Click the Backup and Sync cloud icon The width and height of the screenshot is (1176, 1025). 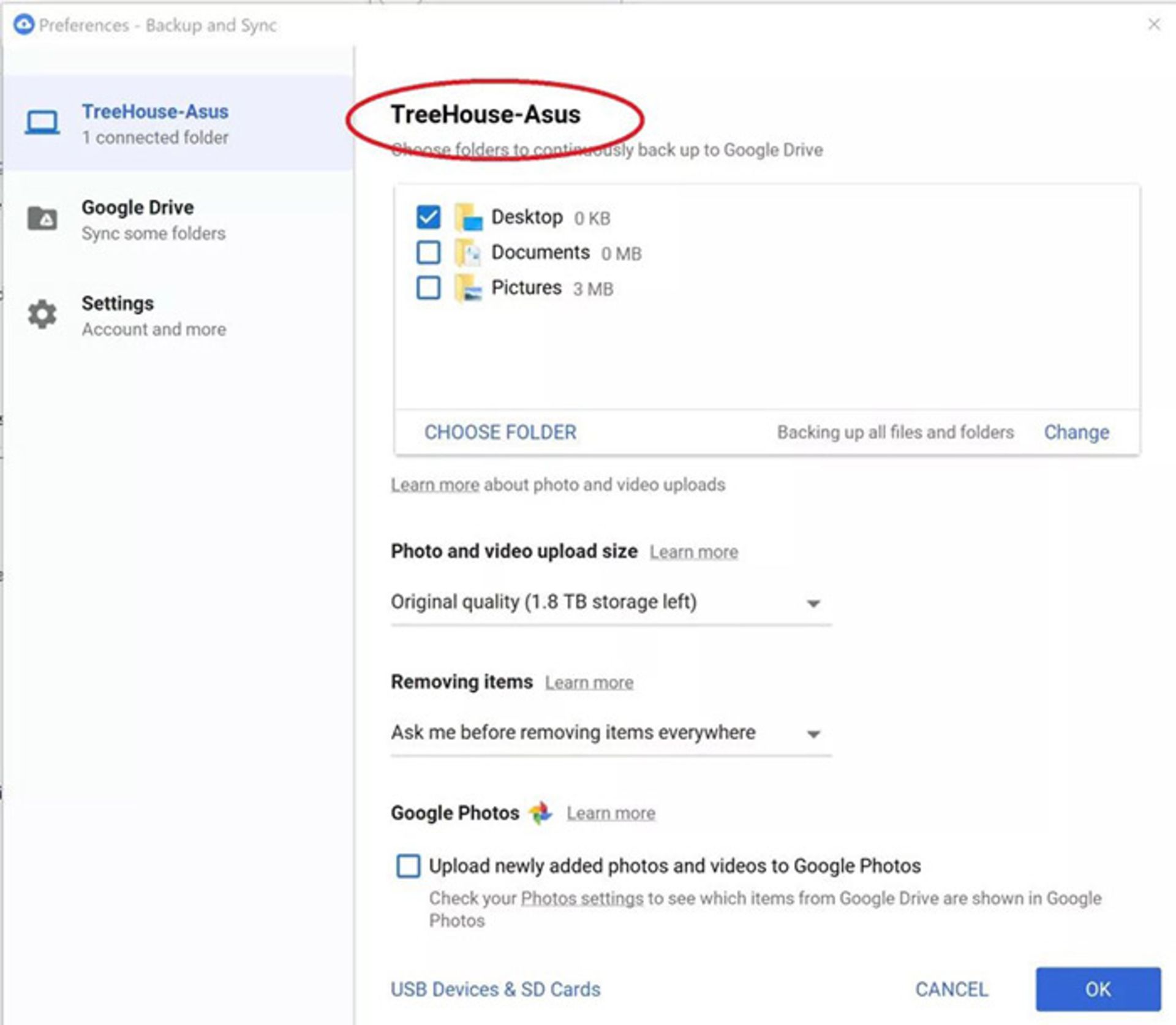click(x=23, y=25)
